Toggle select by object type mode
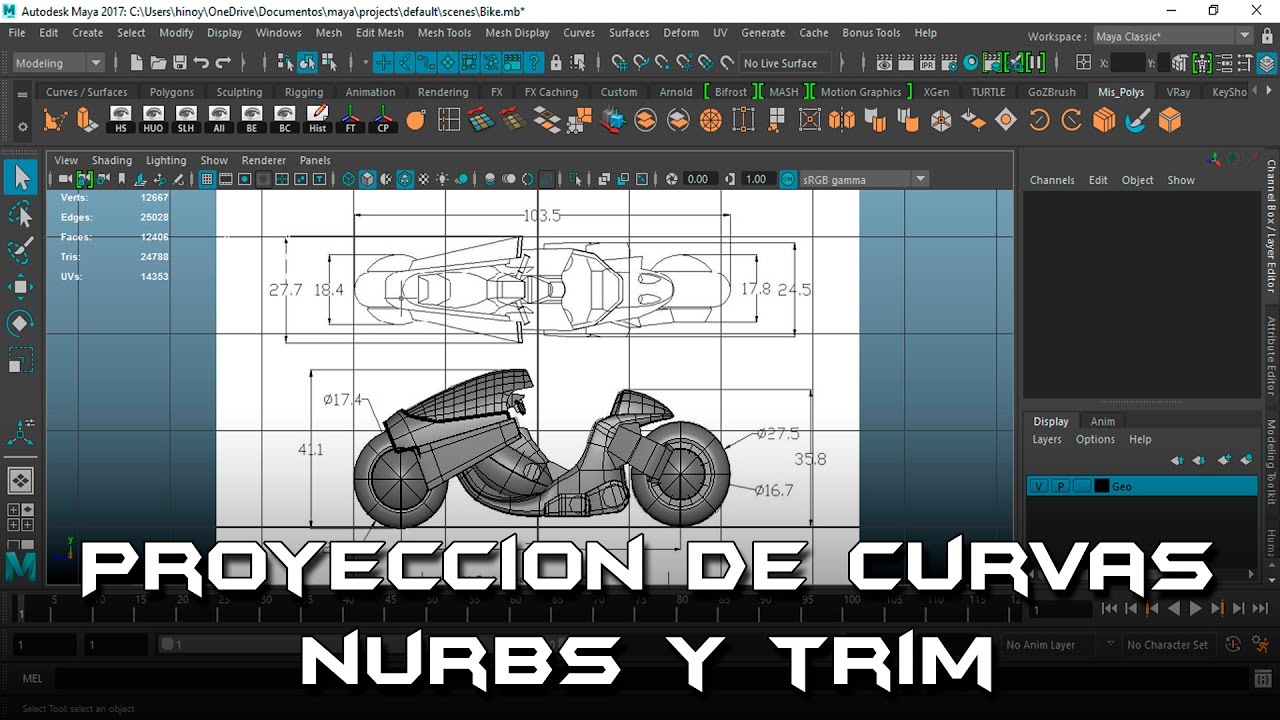The height and width of the screenshot is (720, 1280). point(307,63)
